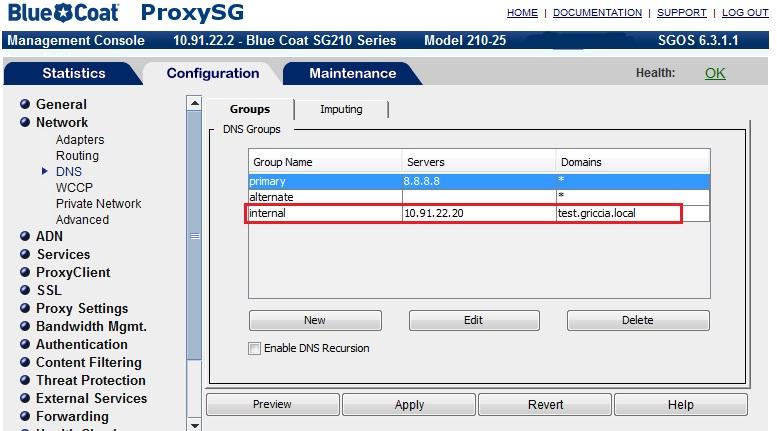
Task: Click the bullet icon beside Content Filtering
Action: [25, 362]
